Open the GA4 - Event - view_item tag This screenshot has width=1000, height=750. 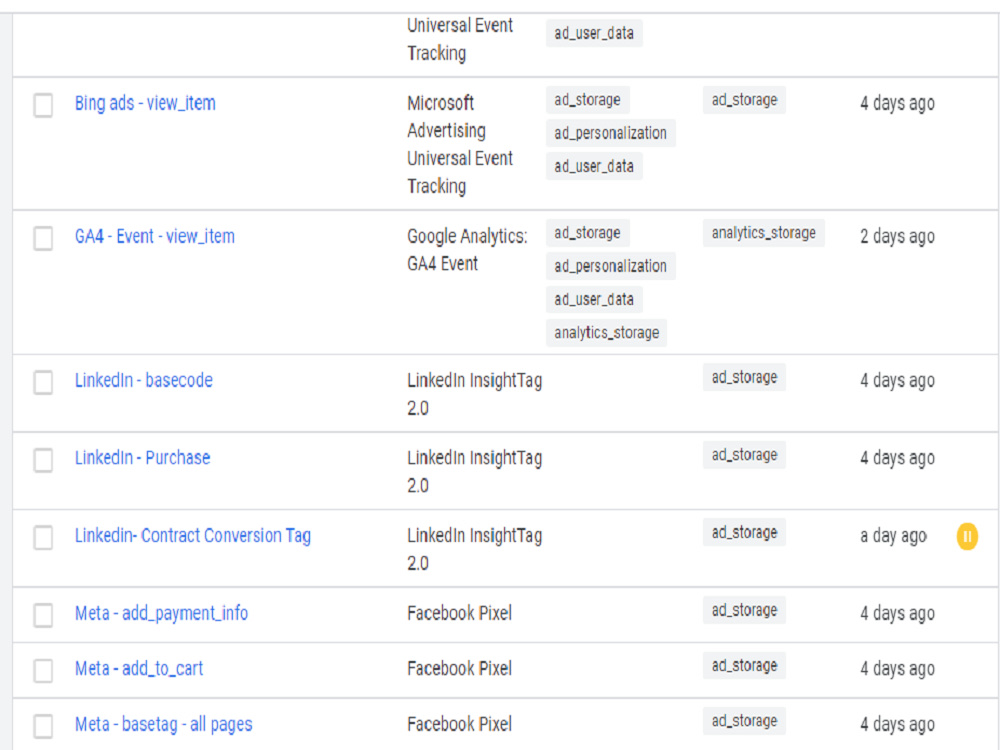click(x=155, y=236)
